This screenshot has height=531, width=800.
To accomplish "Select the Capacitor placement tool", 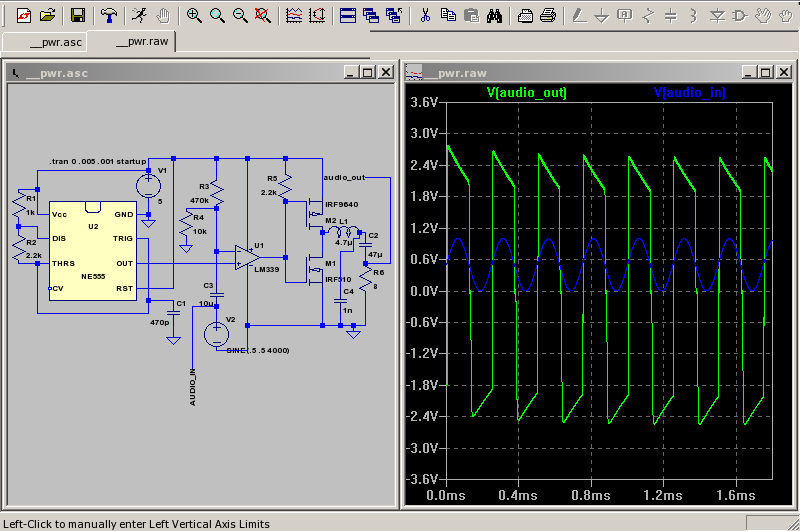I will pyautogui.click(x=671, y=15).
